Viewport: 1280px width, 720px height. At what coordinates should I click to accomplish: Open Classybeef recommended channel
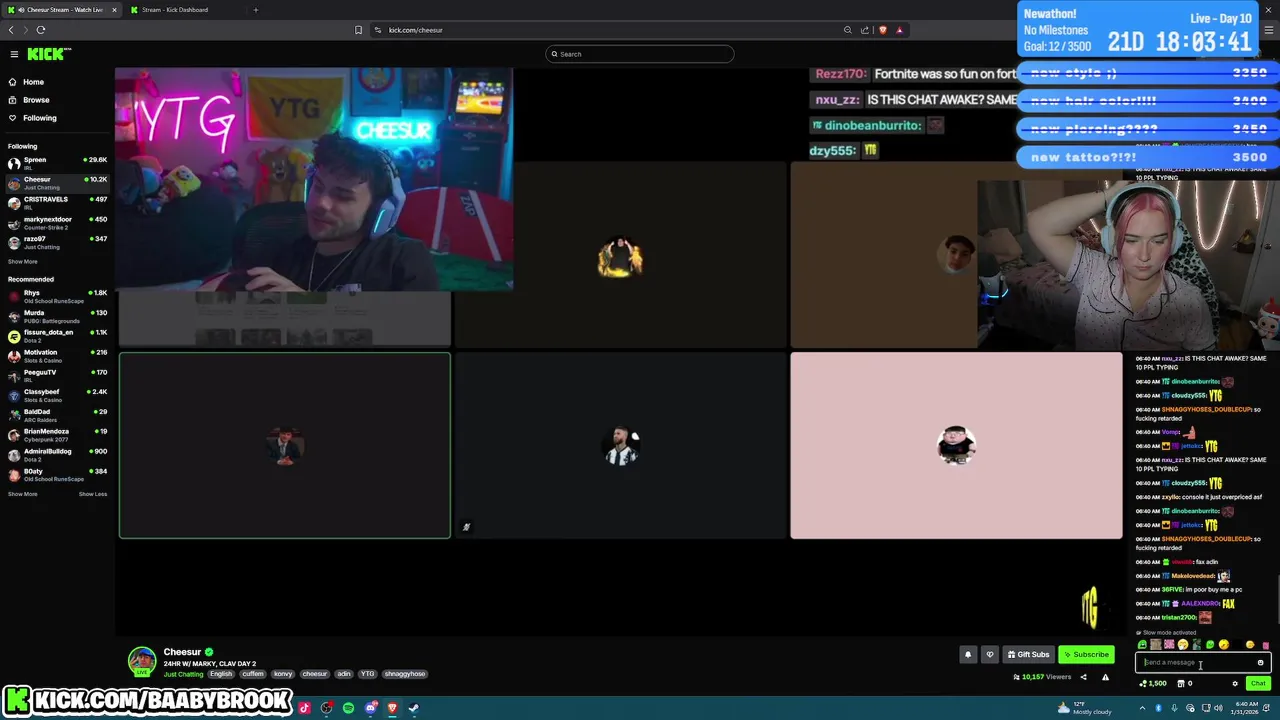pyautogui.click(x=57, y=395)
